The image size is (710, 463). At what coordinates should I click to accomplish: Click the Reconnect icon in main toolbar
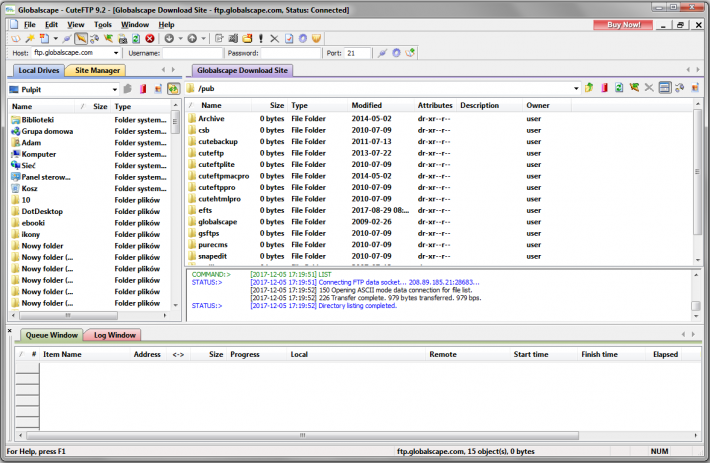tap(109, 39)
